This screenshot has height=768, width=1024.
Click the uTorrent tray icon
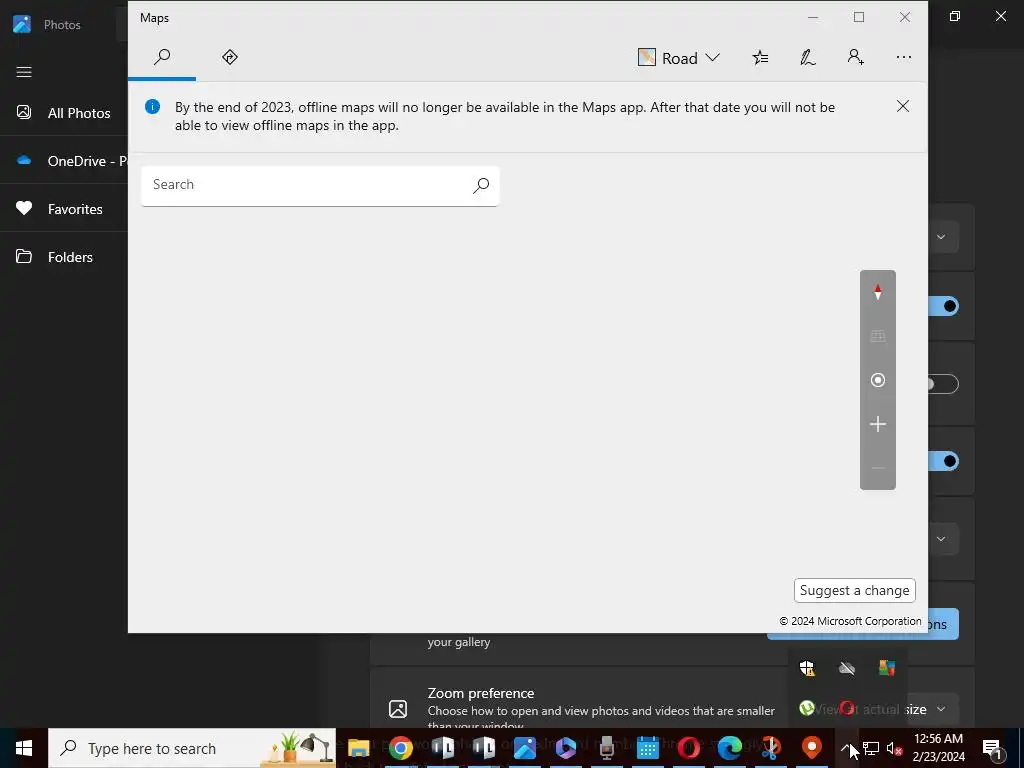807,708
